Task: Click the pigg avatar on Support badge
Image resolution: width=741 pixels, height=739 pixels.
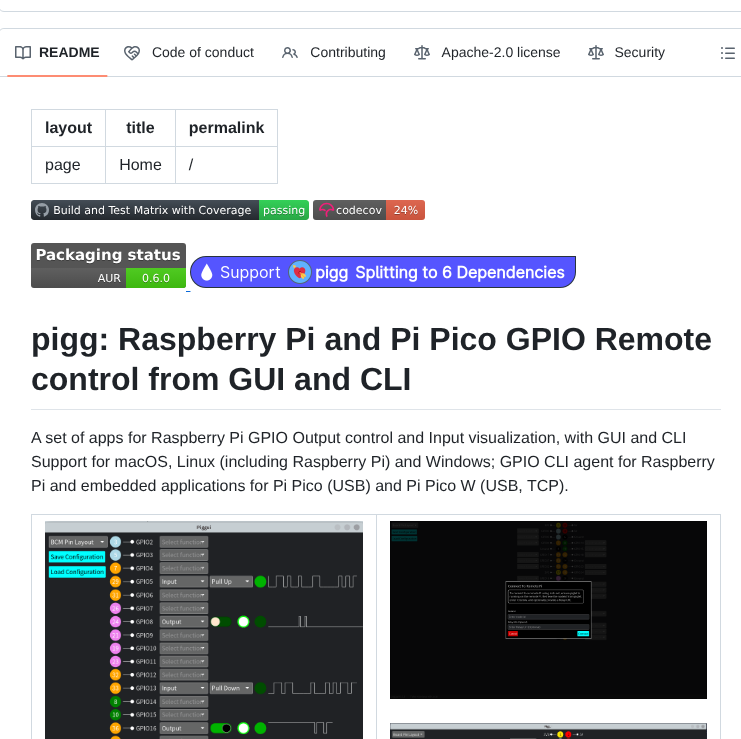Action: coord(300,272)
